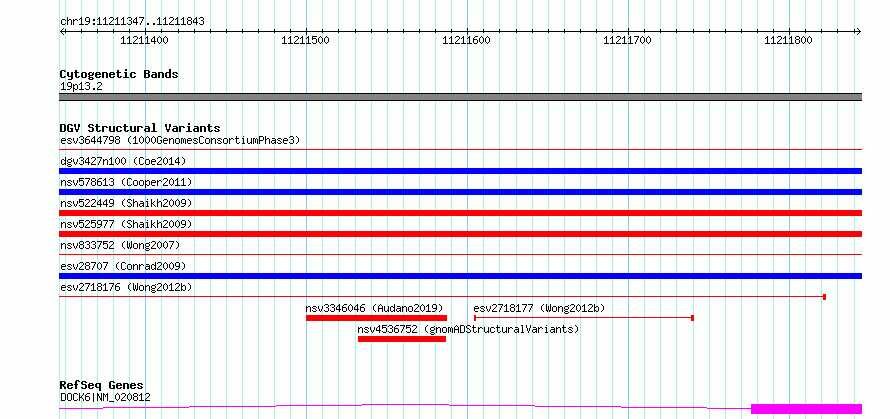This screenshot has height=419, width=890.
Task: Click the red nsv4536752 variant bar
Action: pyautogui.click(x=402, y=339)
